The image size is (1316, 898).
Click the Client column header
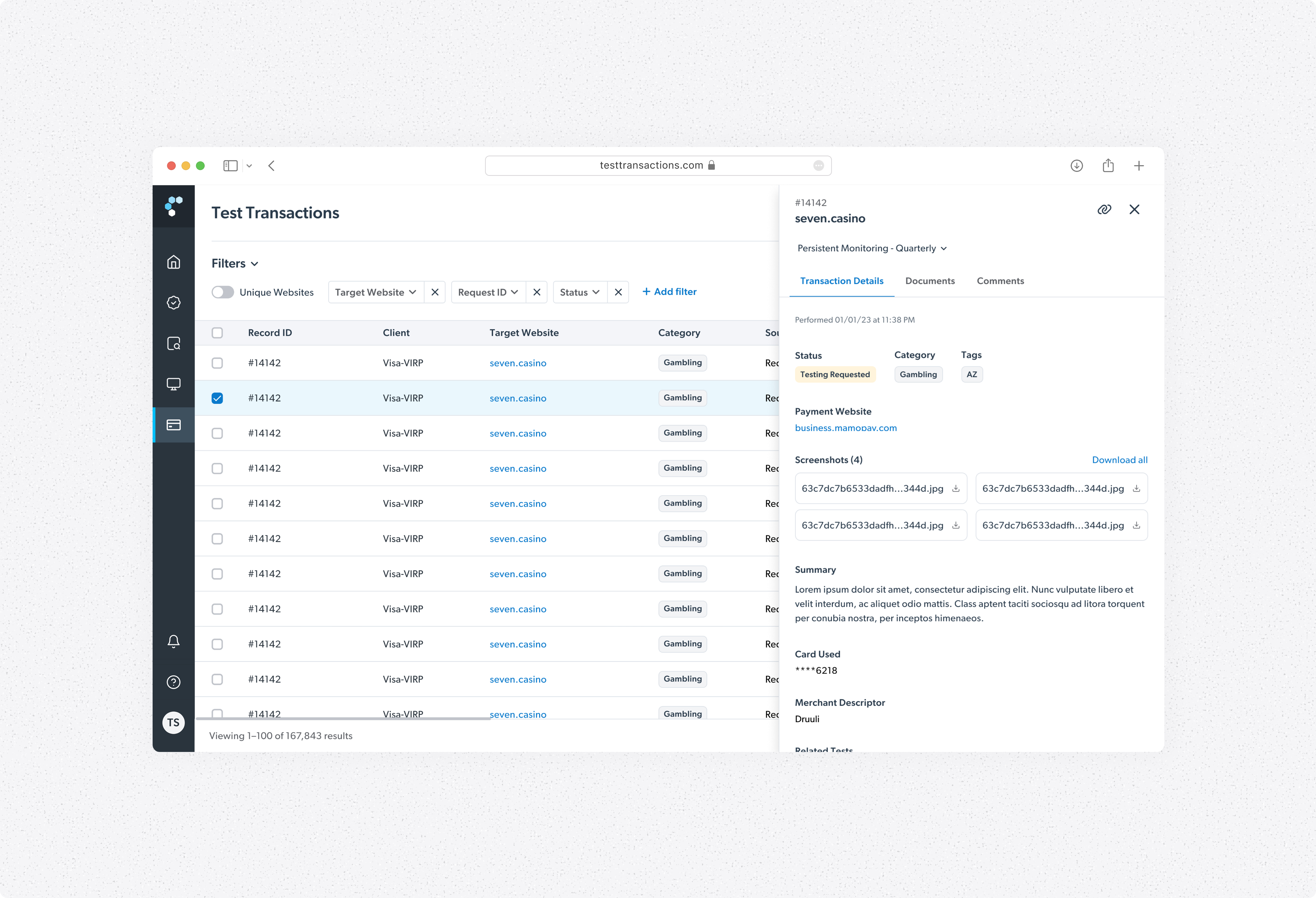coord(396,333)
